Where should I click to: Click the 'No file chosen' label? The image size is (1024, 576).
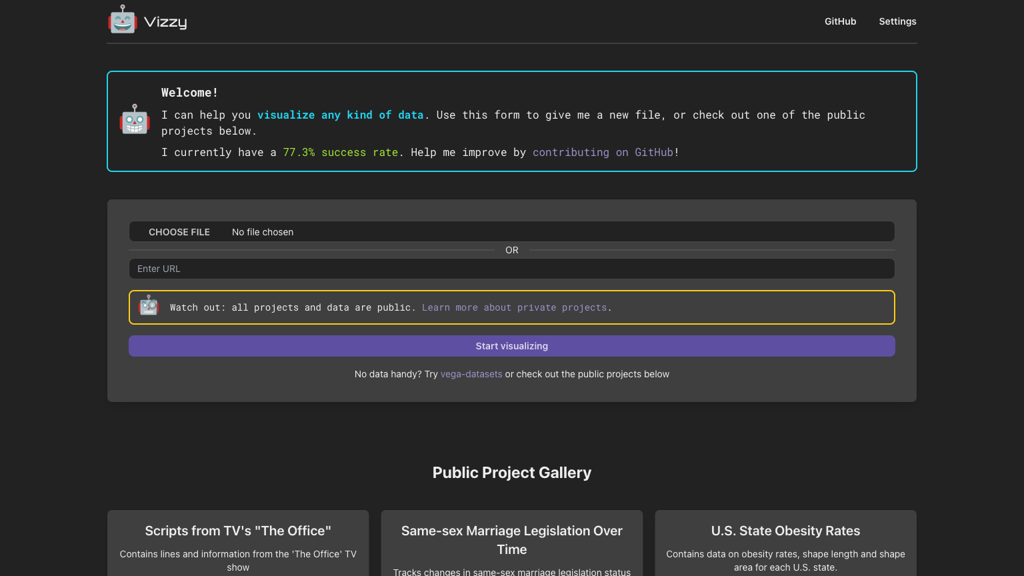tap(262, 232)
